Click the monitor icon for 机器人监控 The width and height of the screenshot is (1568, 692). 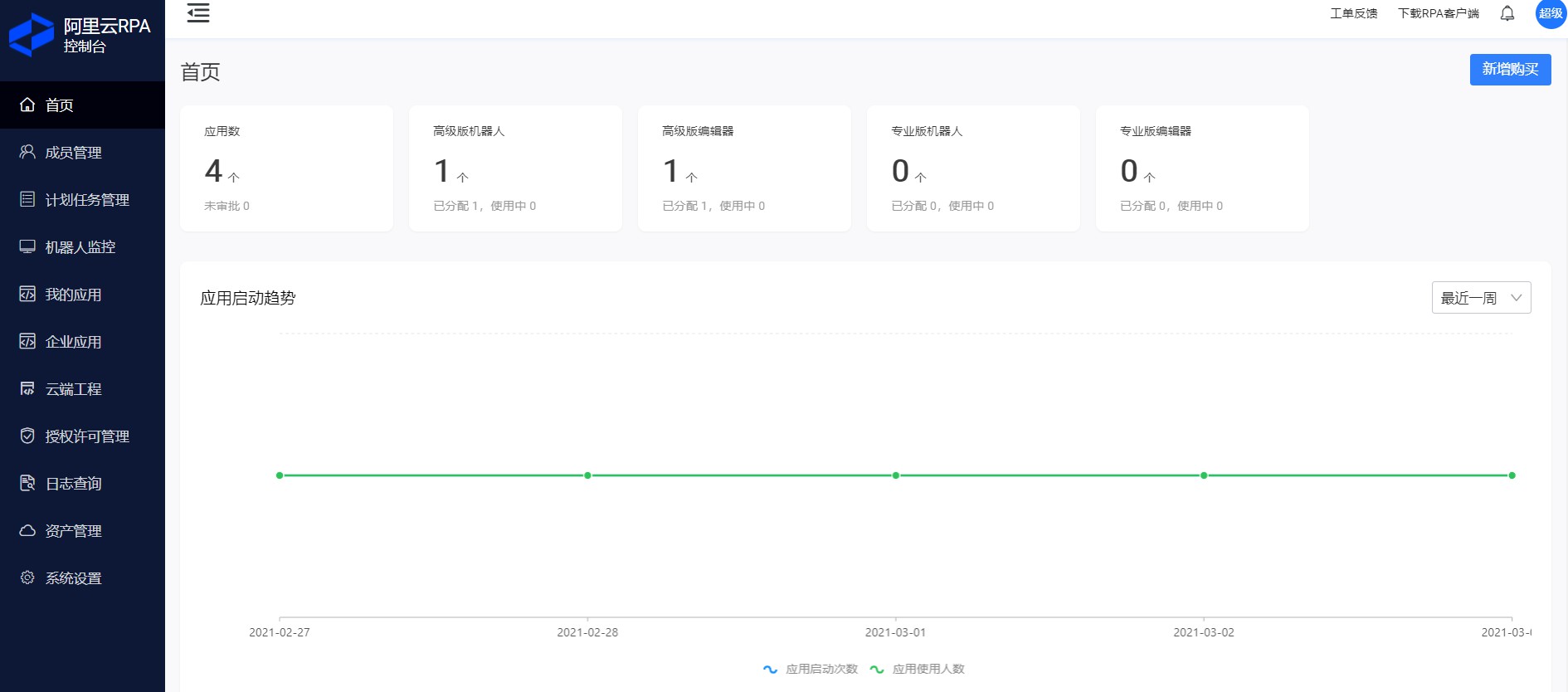(27, 246)
